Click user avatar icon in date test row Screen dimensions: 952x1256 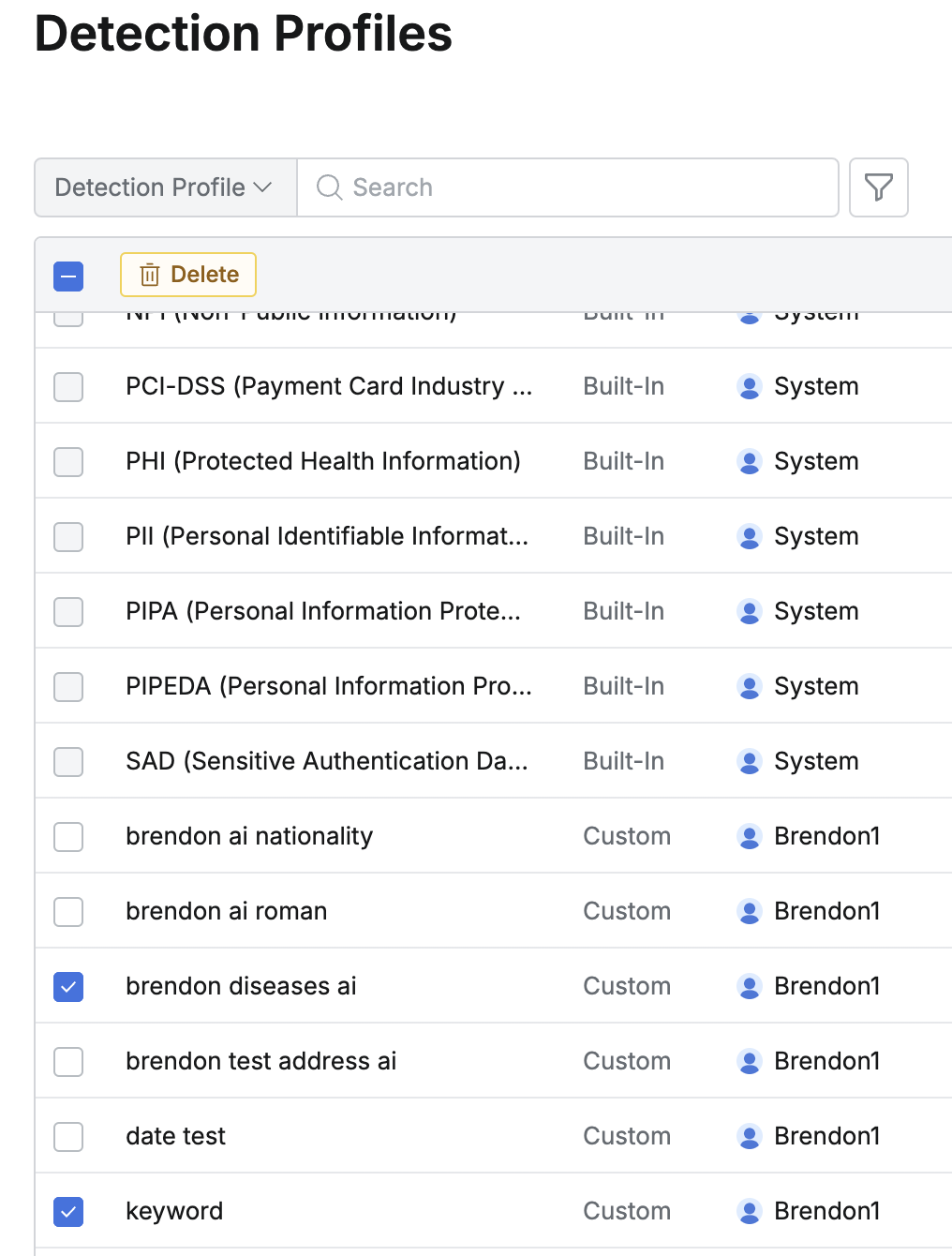(749, 1136)
